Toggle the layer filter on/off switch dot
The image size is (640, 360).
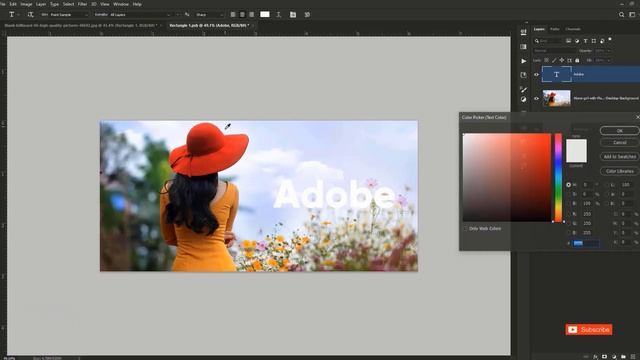click(x=610, y=39)
